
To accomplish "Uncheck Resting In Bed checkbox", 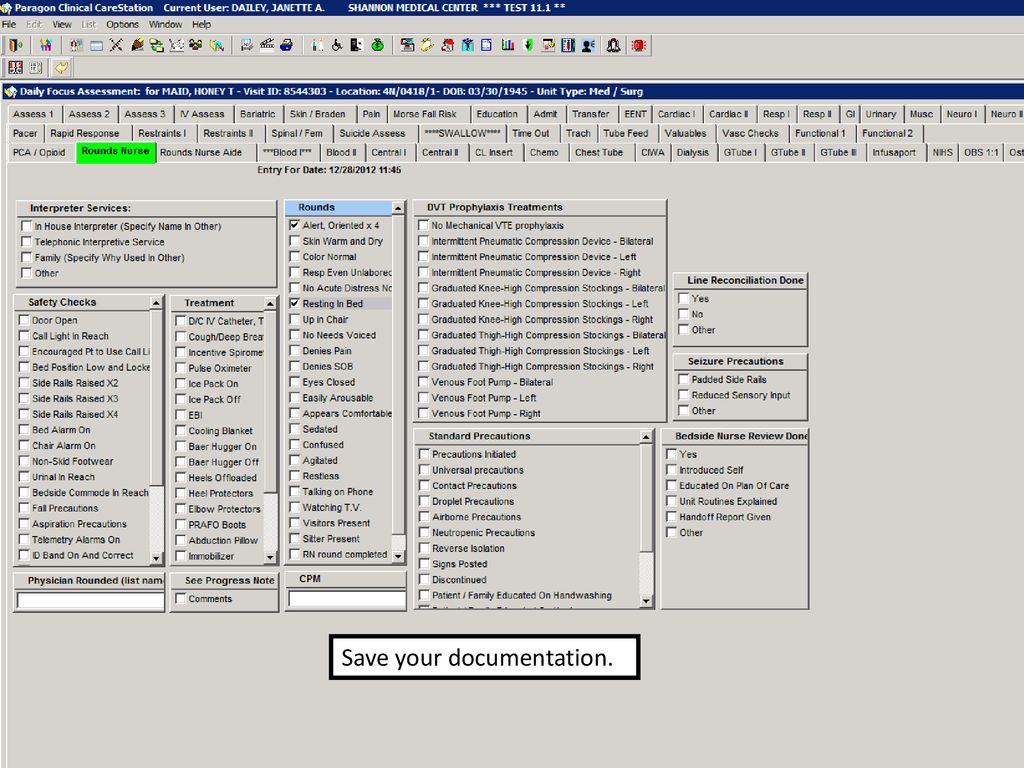I will point(295,303).
